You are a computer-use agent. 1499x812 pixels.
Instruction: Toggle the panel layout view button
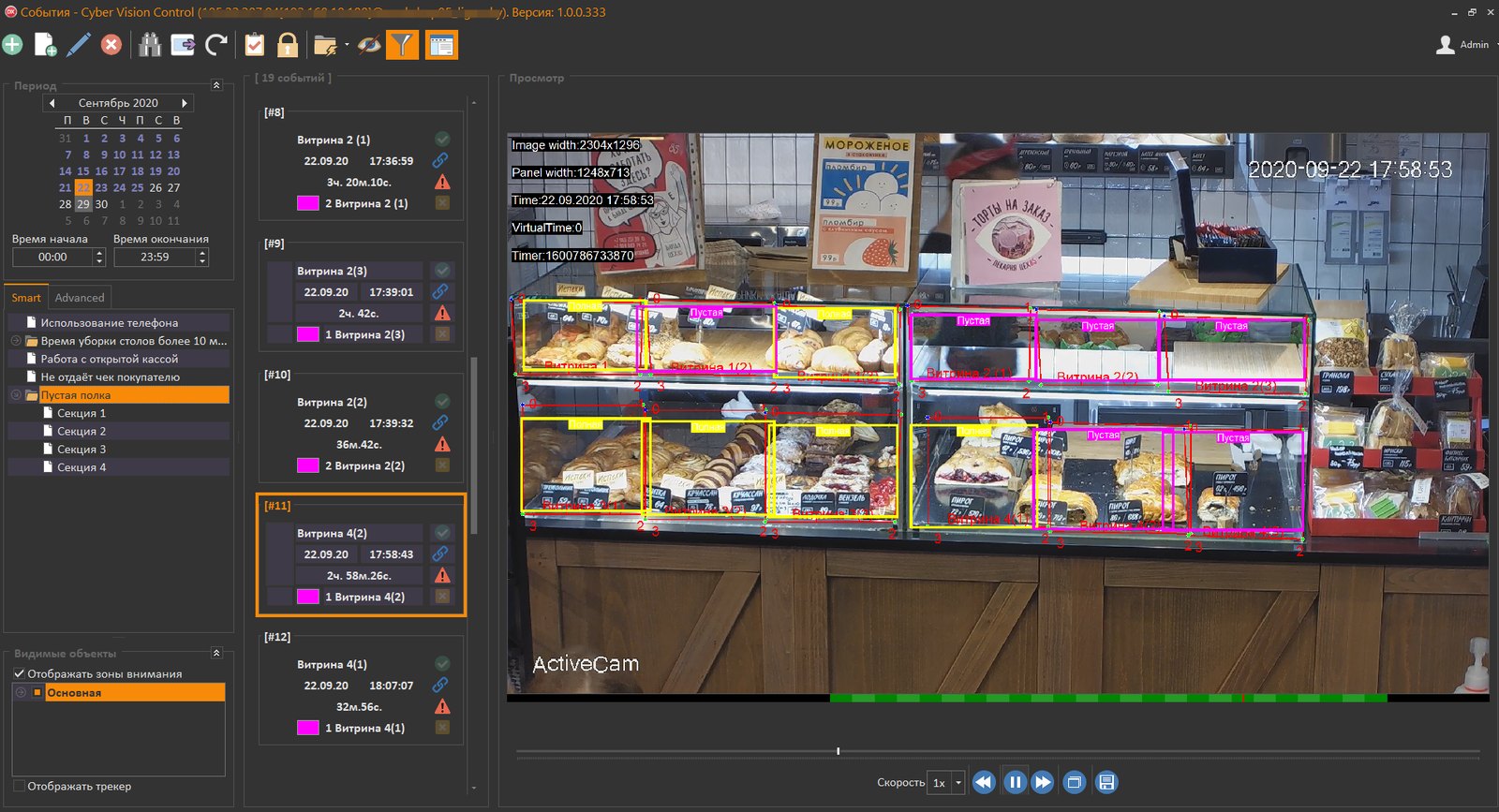click(441, 44)
